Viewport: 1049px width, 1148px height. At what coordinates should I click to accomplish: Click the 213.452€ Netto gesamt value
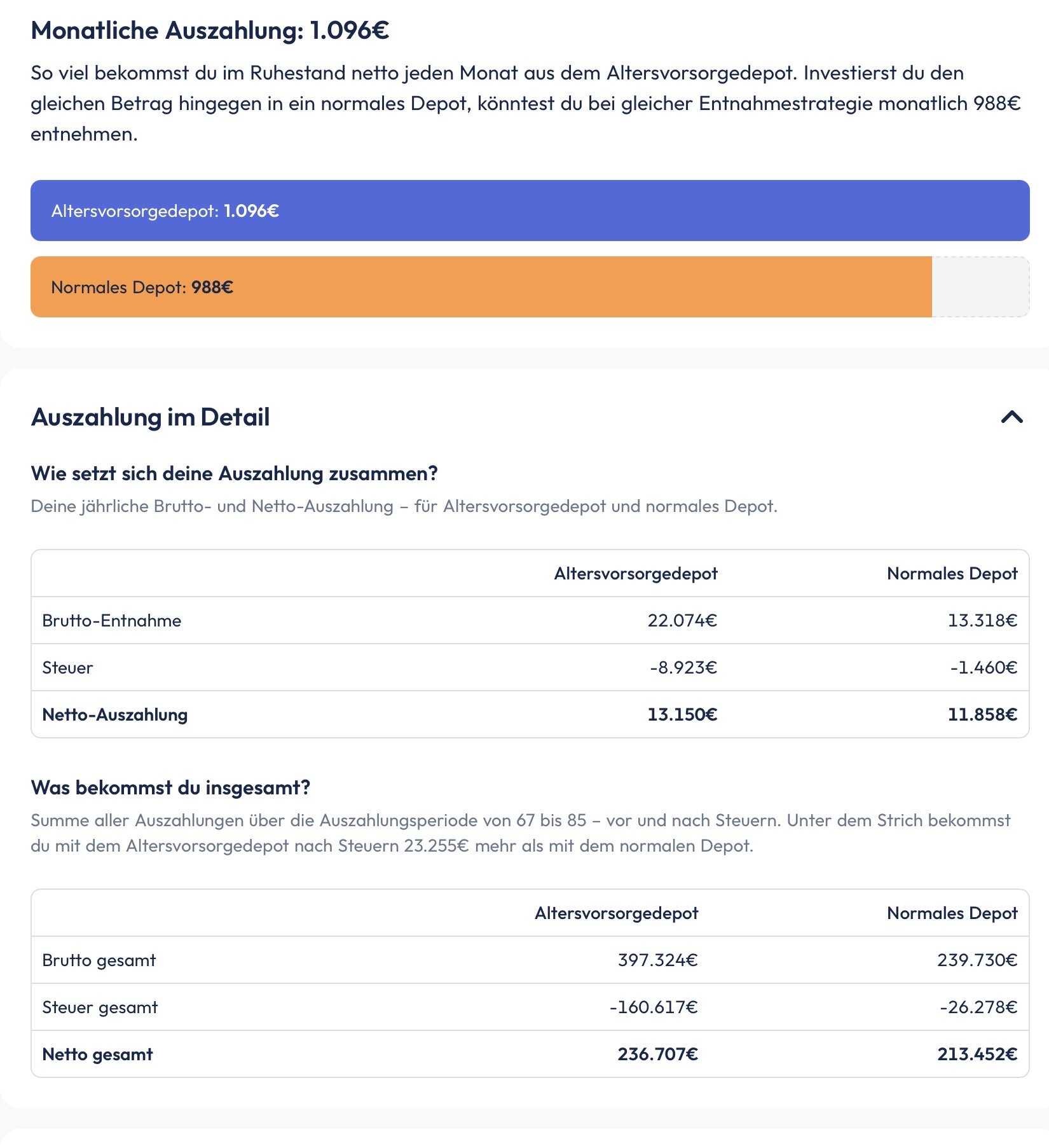977,1055
